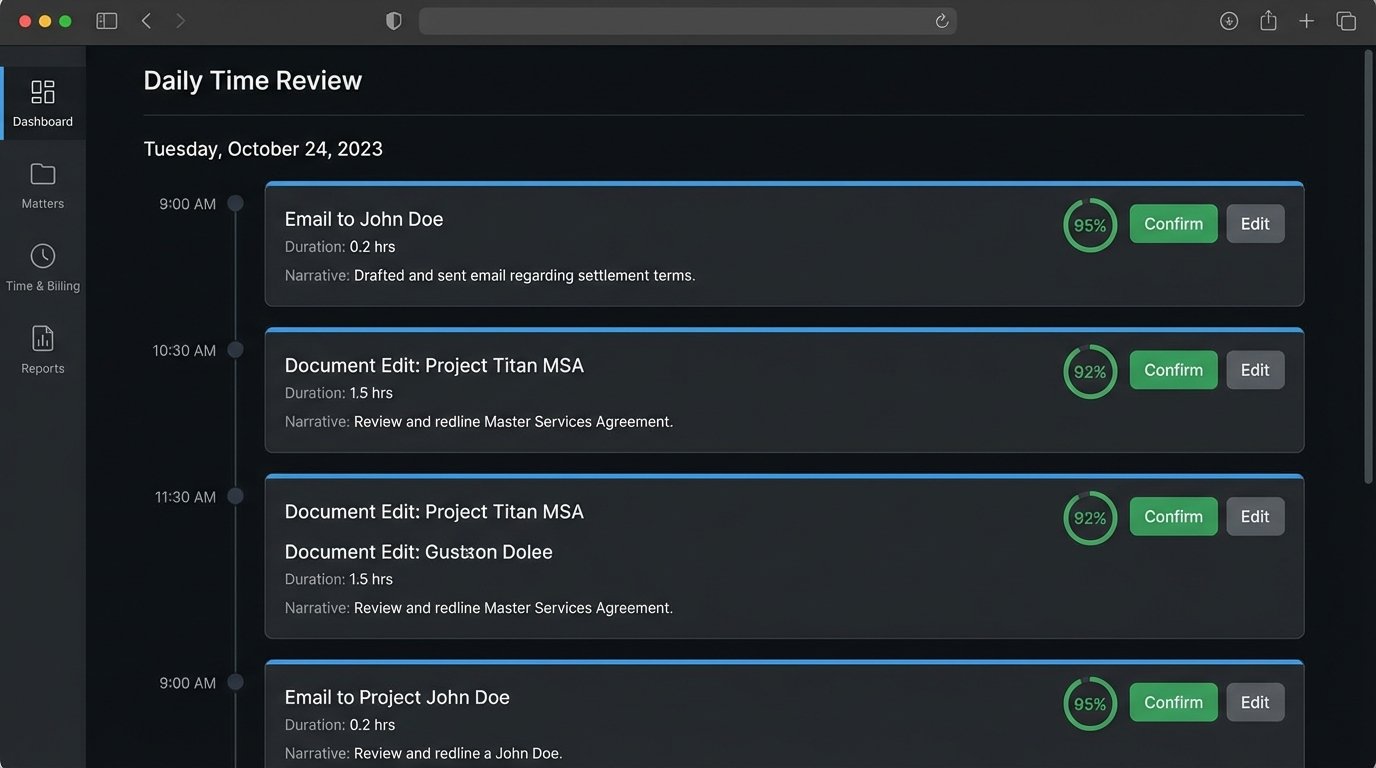The width and height of the screenshot is (1376, 768).
Task: Confirm the Email to John Doe entry
Action: pos(1173,223)
